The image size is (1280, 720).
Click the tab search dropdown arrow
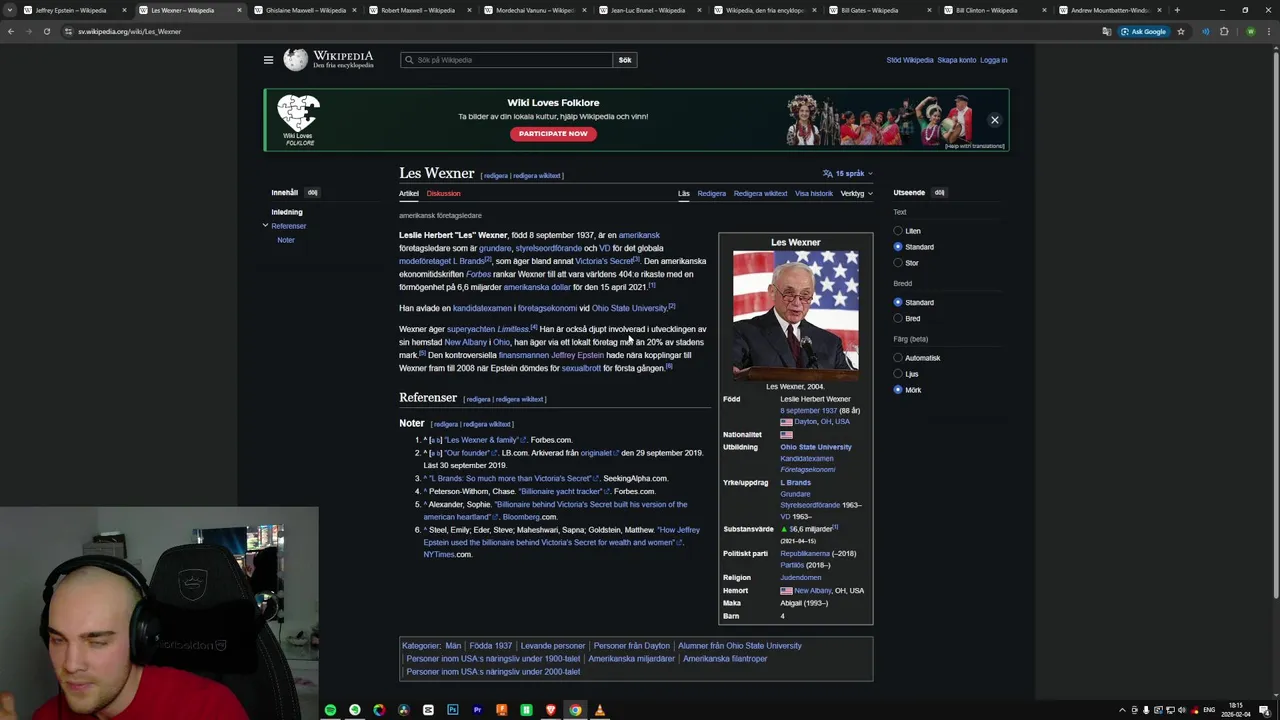10,10
